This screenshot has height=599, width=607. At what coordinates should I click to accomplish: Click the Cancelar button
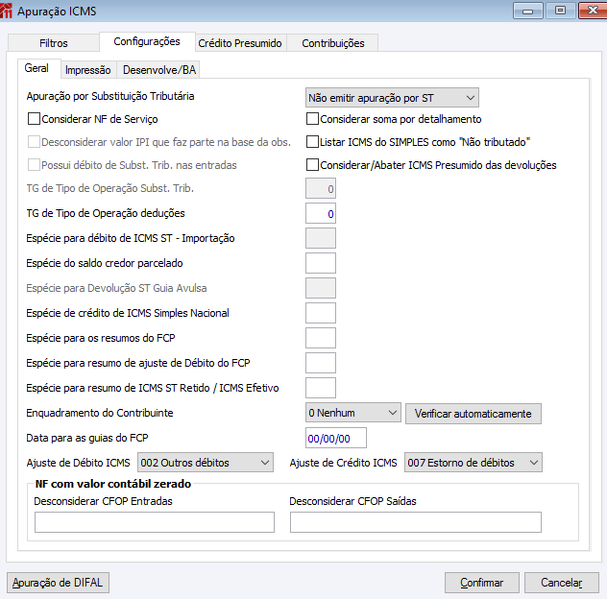pos(561,582)
